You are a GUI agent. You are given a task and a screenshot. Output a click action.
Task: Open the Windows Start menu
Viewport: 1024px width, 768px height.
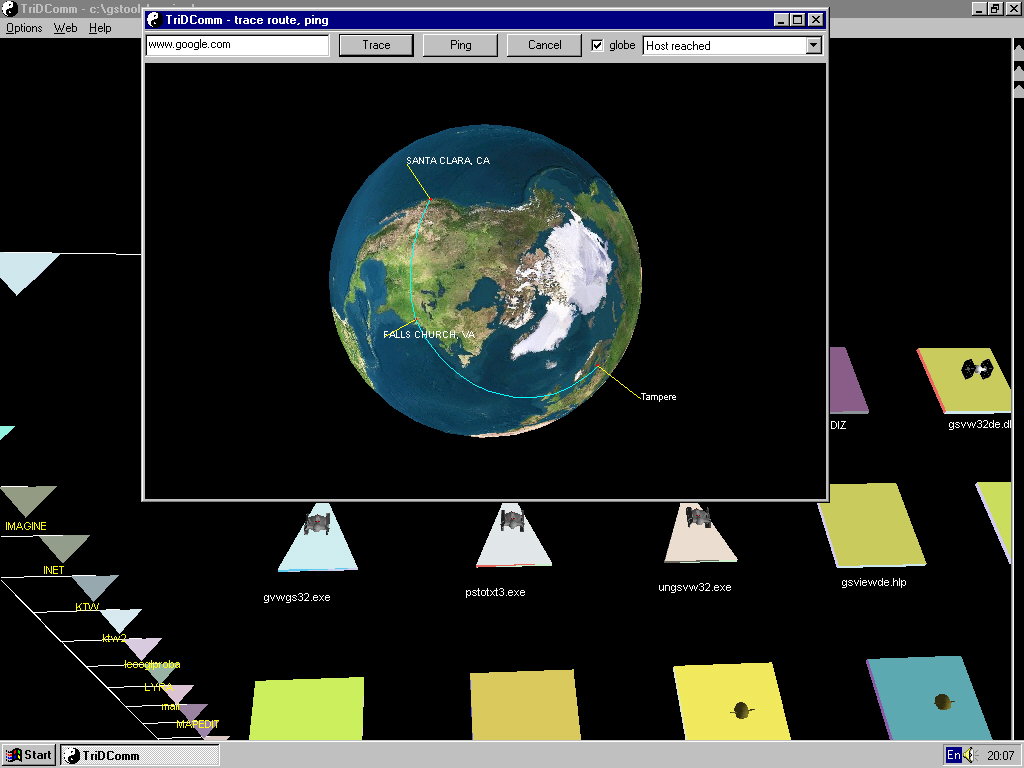click(29, 755)
